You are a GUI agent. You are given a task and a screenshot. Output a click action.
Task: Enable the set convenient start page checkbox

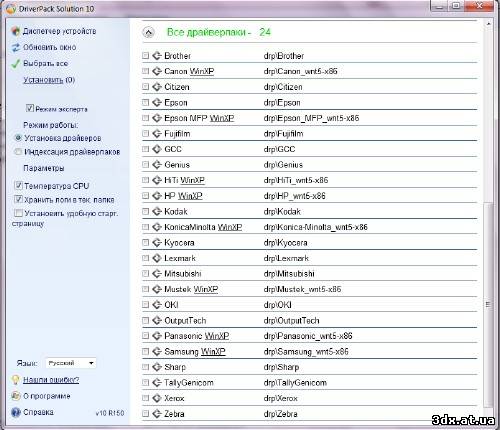pos(18,213)
